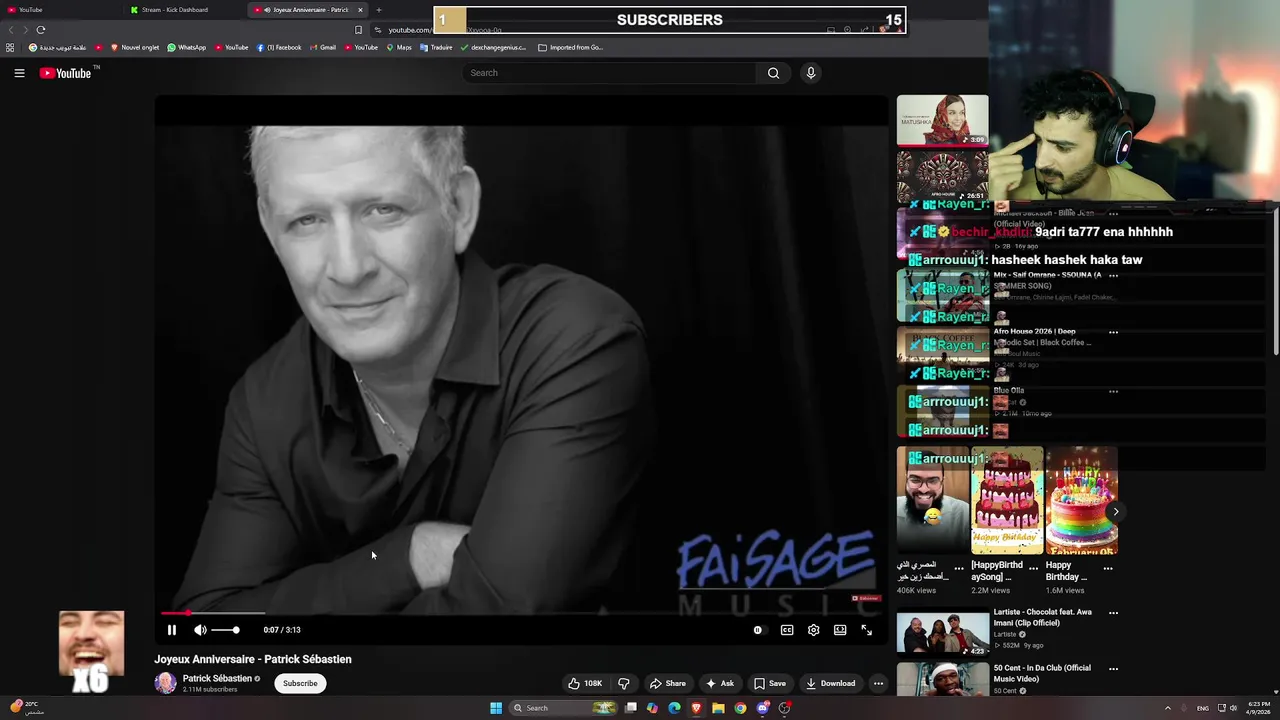Open the WhatsApp bookmark
Screen dimensions: 1280x720
click(x=187, y=47)
